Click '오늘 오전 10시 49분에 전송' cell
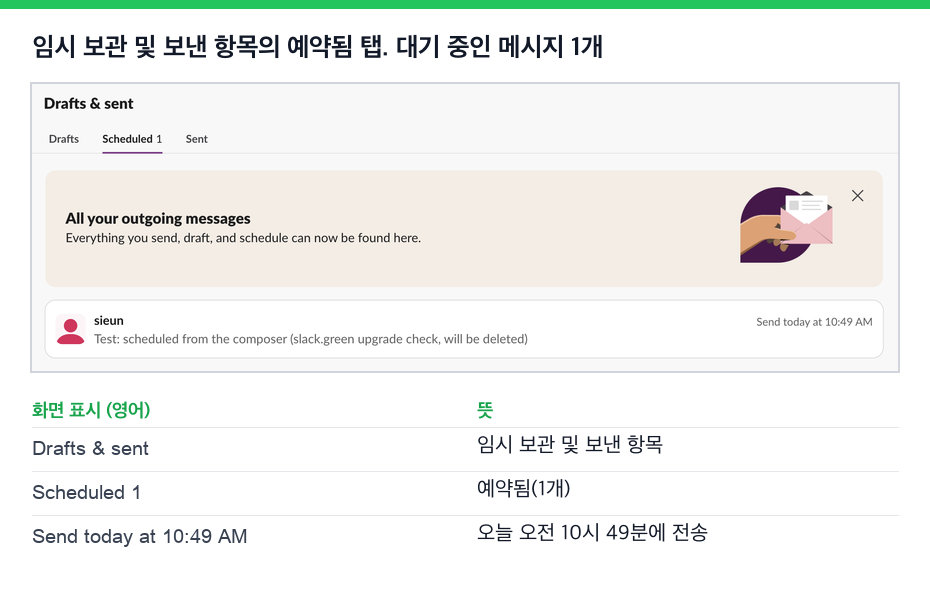This screenshot has width=930, height=597. coord(592,532)
